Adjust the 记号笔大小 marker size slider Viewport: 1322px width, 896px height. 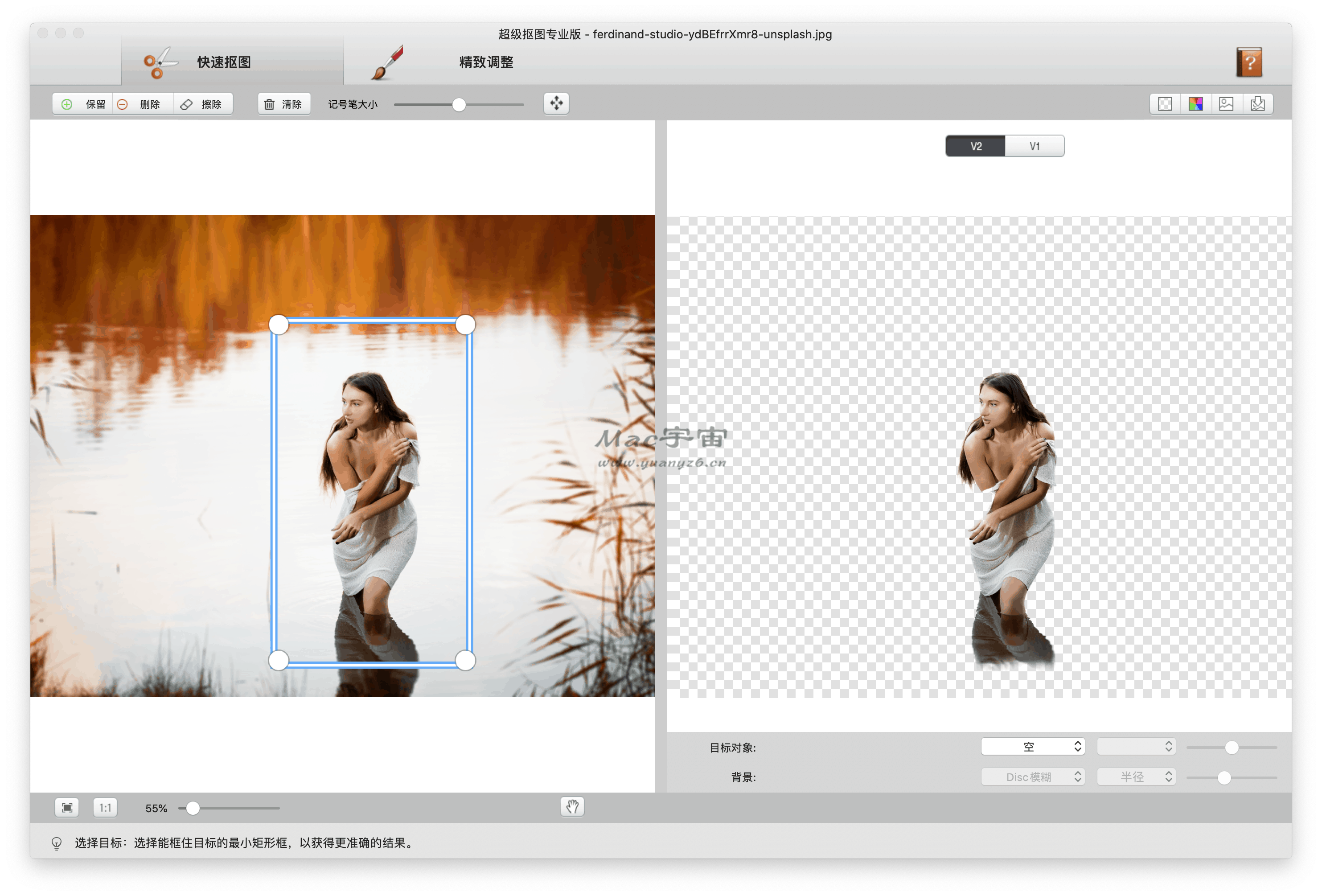point(459,105)
